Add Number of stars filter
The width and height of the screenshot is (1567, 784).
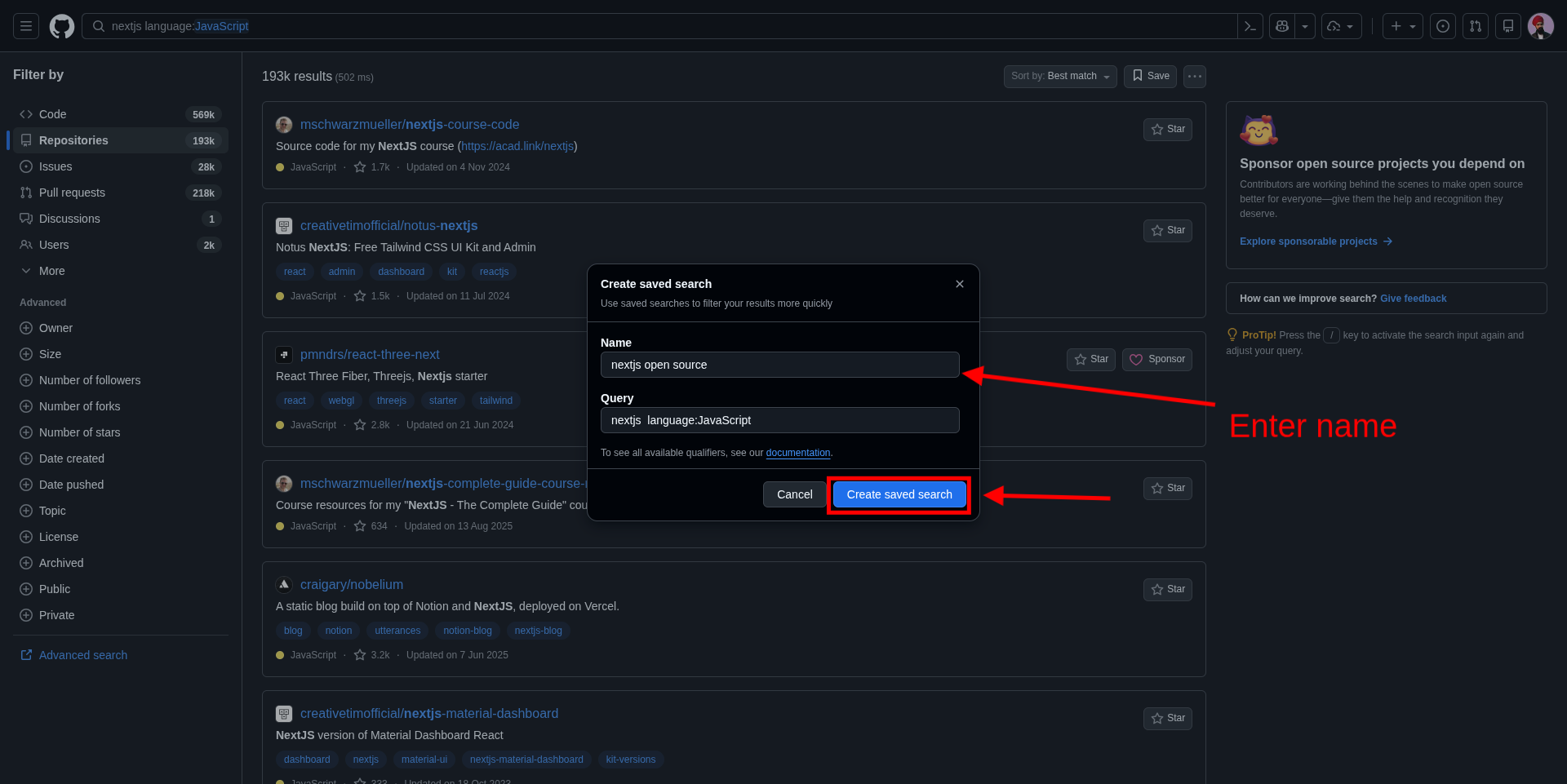(x=121, y=432)
